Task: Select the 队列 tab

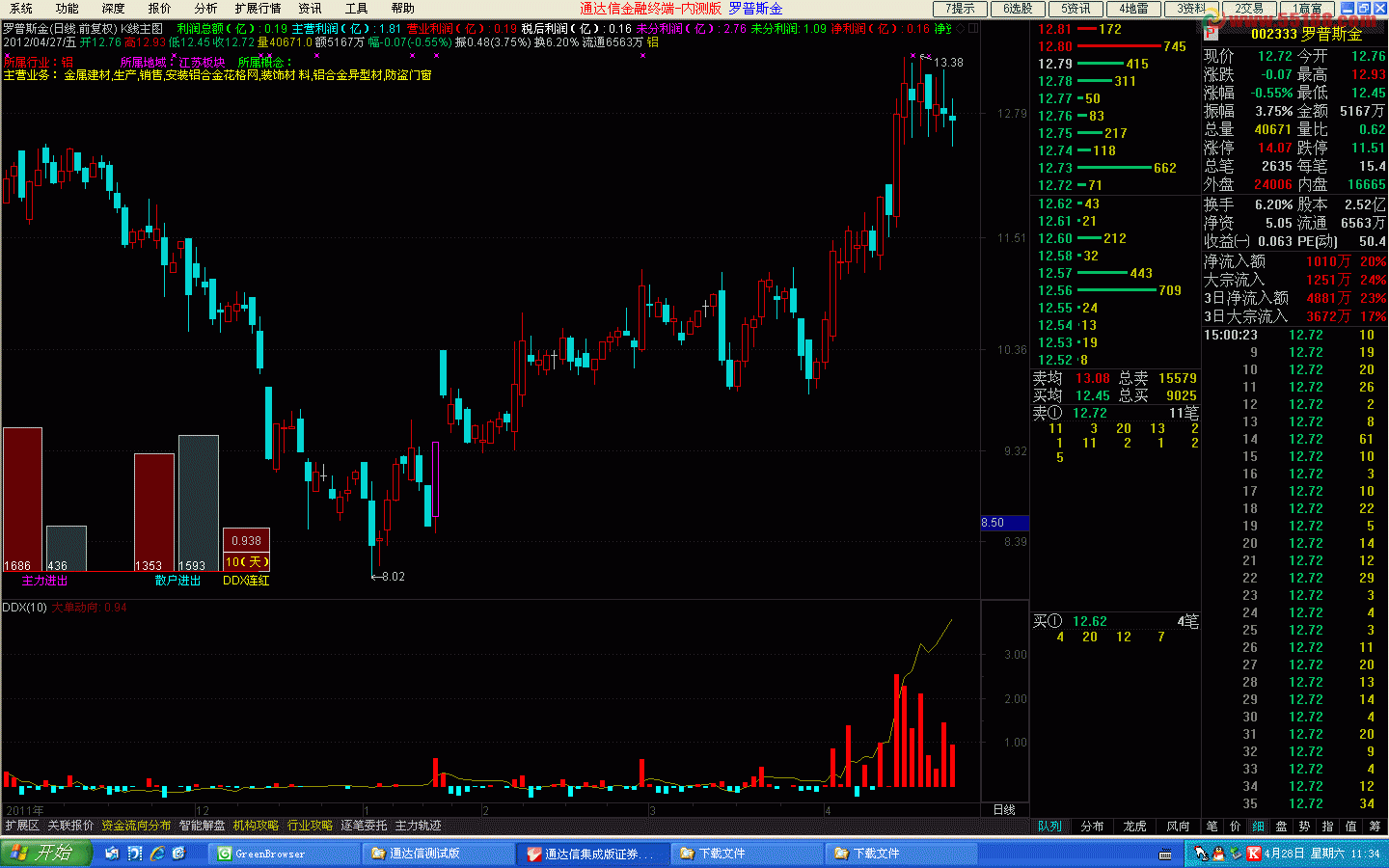Action: coord(1049,827)
